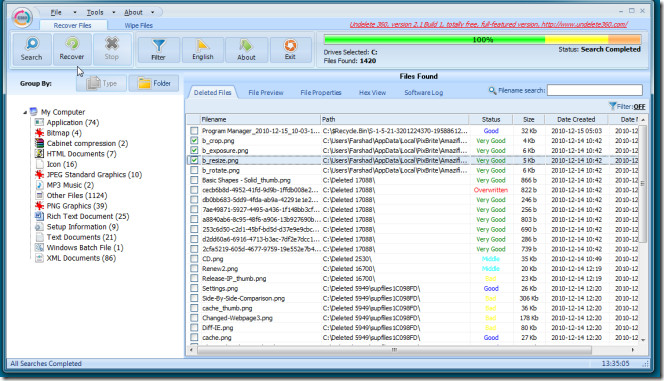Viewport: 664px width, 381px height.
Task: Switch to the Wipe Files tab
Action: tap(138, 25)
